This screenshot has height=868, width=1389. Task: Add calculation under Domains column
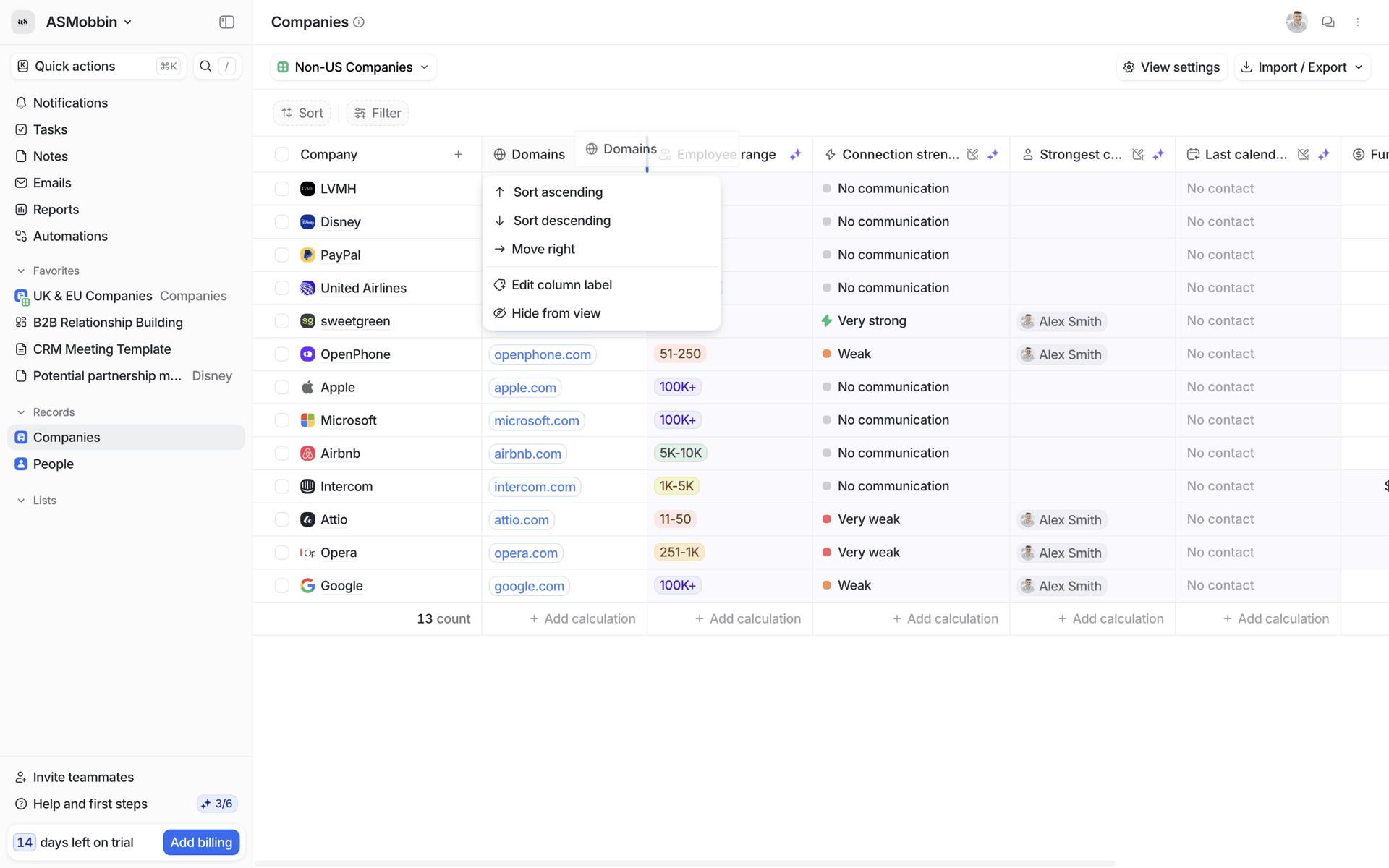click(582, 618)
